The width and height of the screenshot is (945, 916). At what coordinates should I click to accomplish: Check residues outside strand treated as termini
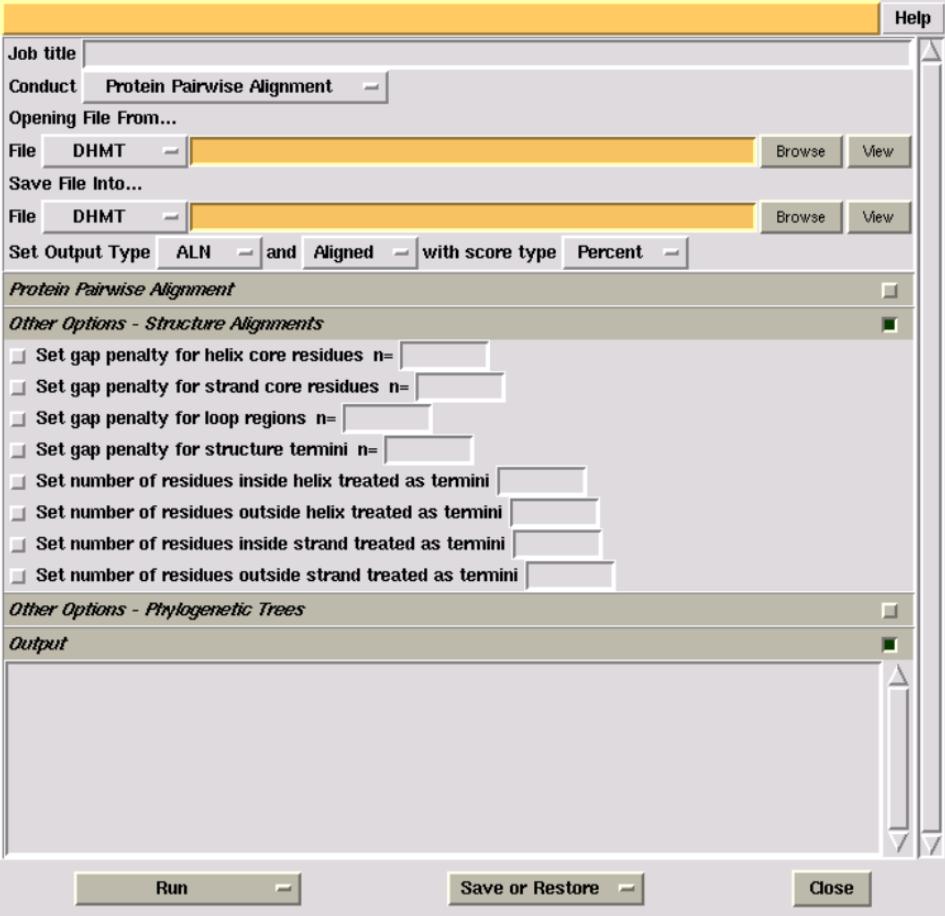[17, 576]
